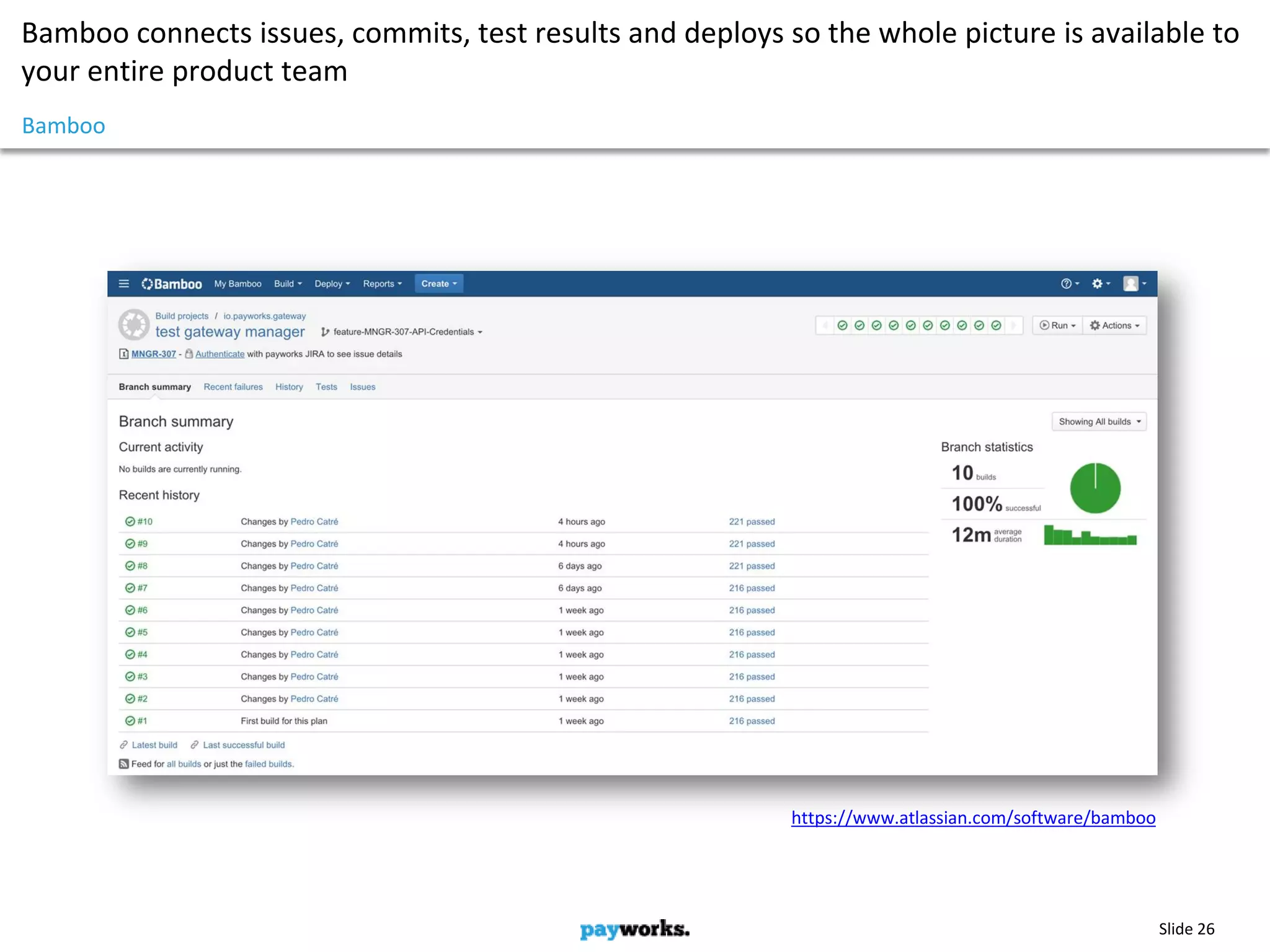Image resolution: width=1270 pixels, height=952 pixels.
Task: Switch to the Tests tab
Action: click(x=327, y=387)
